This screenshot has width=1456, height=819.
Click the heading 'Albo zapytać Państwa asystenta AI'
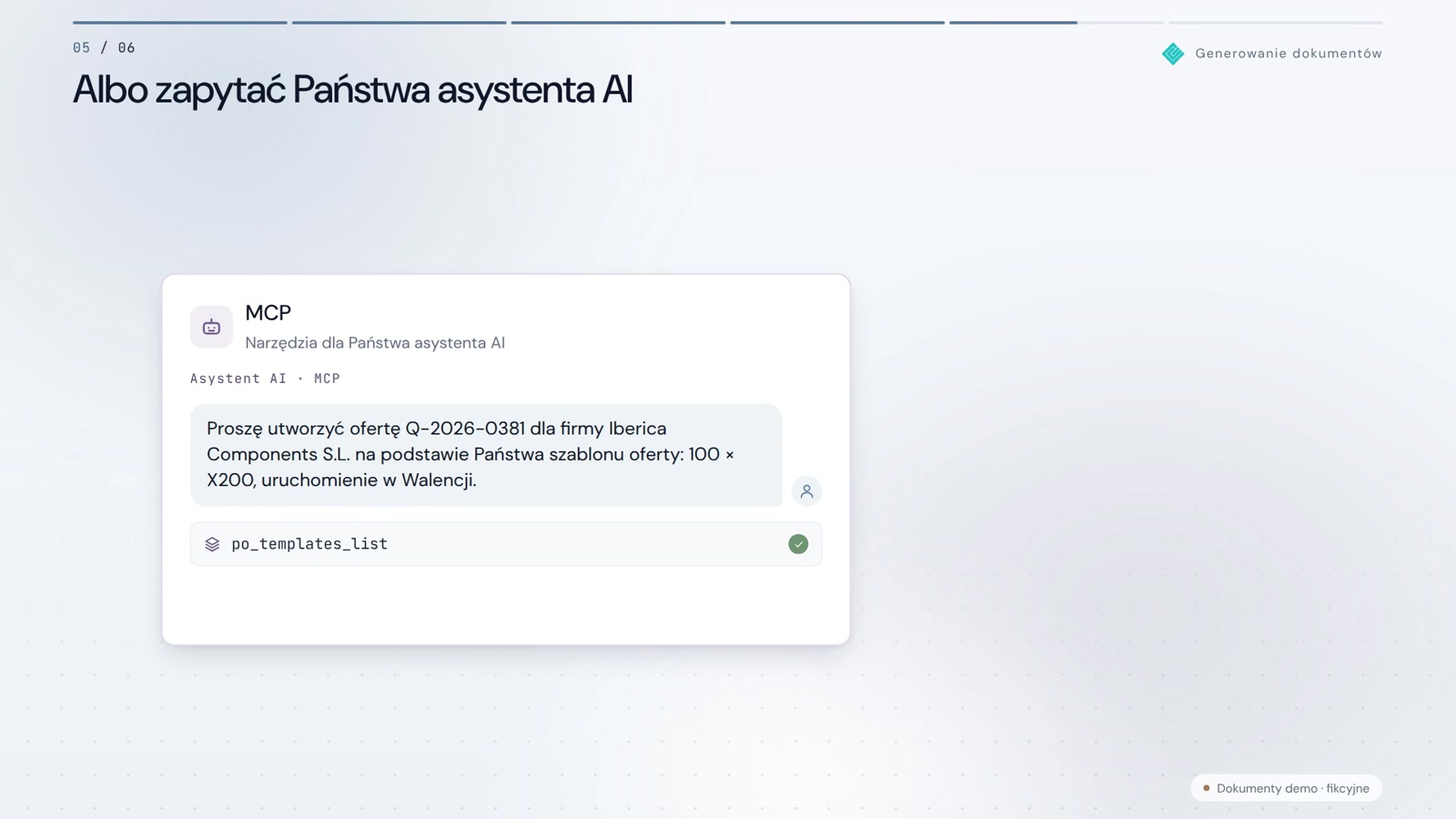(352, 90)
